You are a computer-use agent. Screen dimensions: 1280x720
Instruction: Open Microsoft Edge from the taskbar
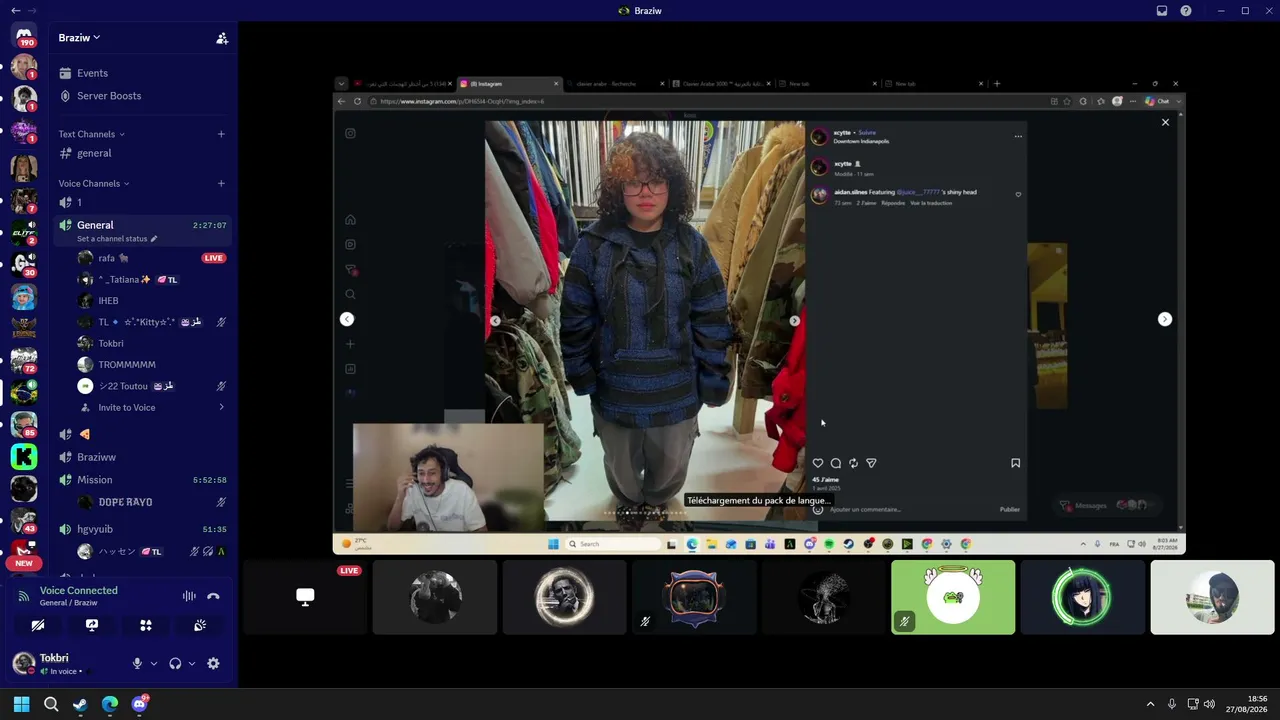(110, 704)
